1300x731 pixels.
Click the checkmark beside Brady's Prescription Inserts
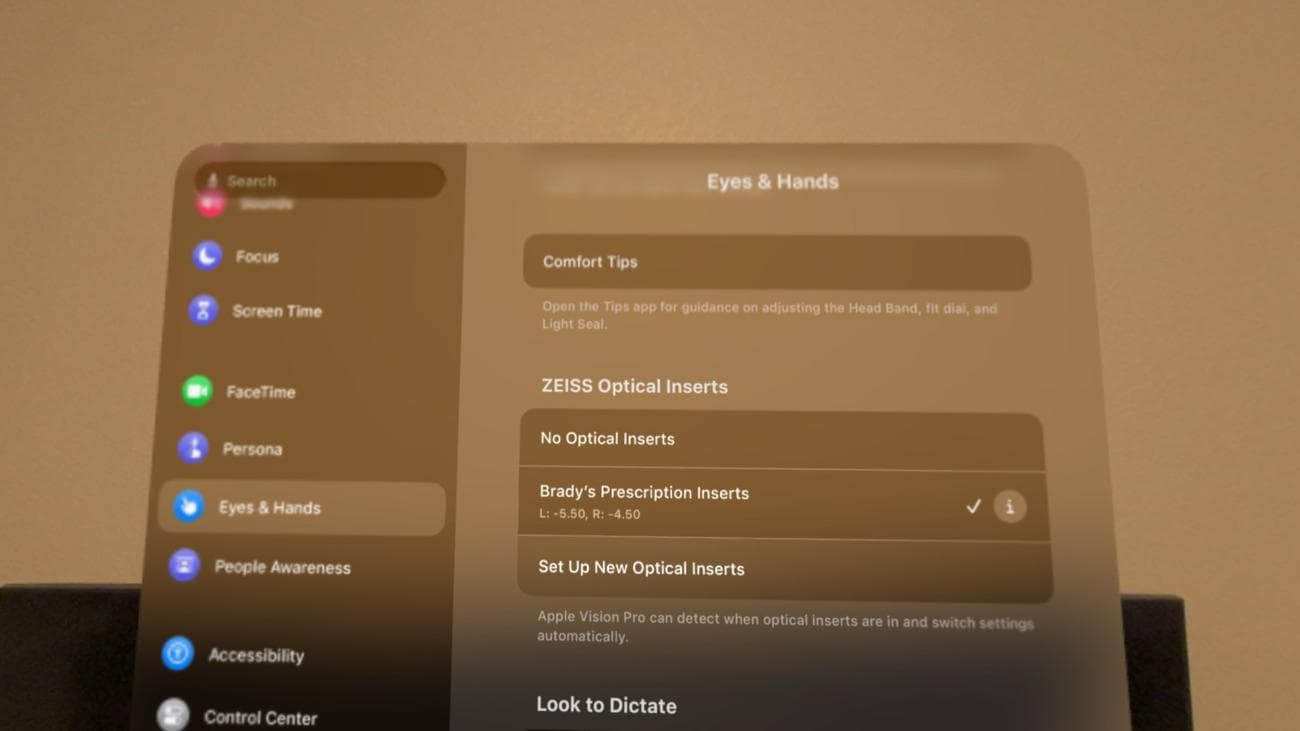coord(973,507)
